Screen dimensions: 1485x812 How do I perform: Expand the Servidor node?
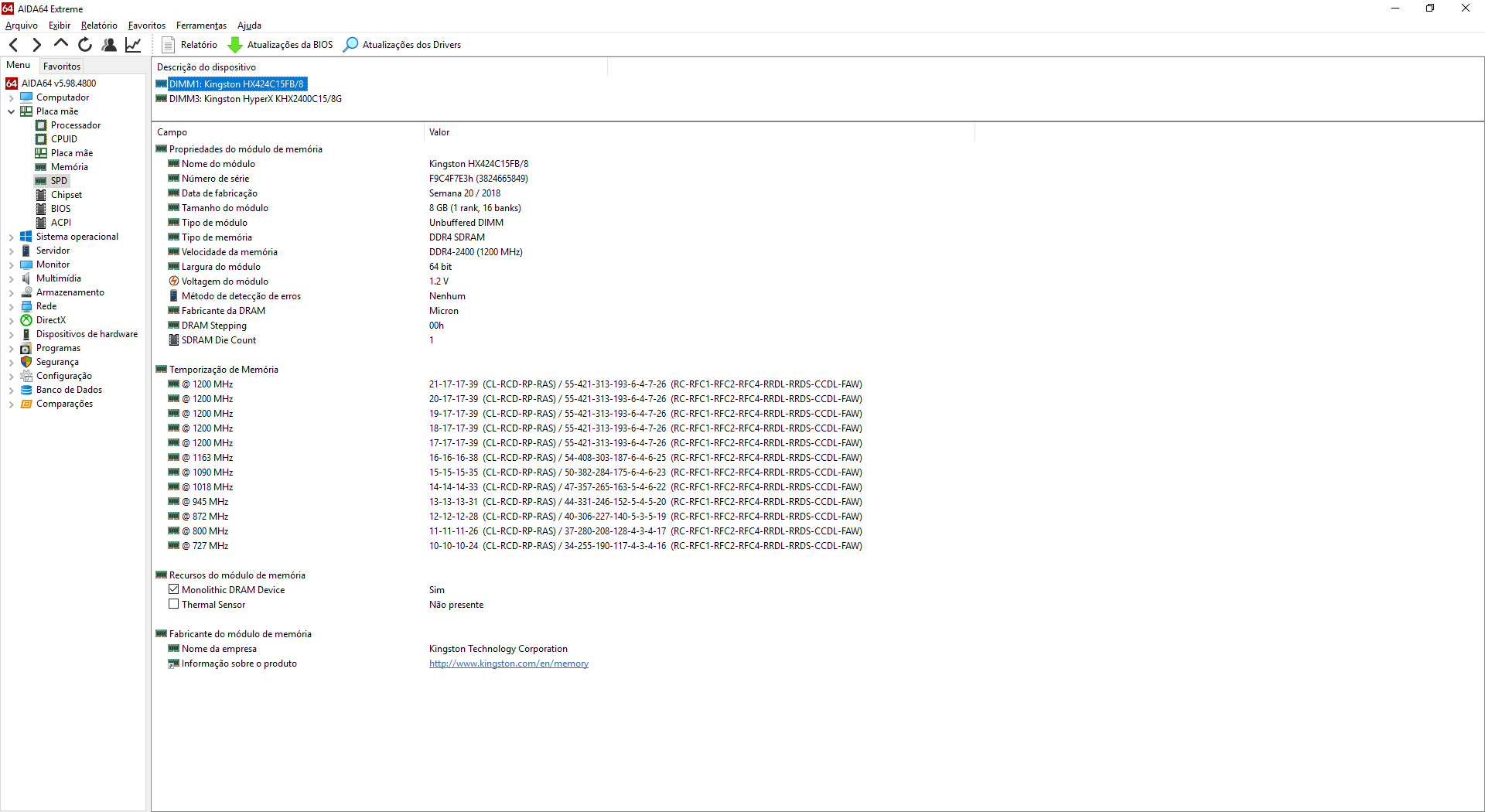point(11,251)
